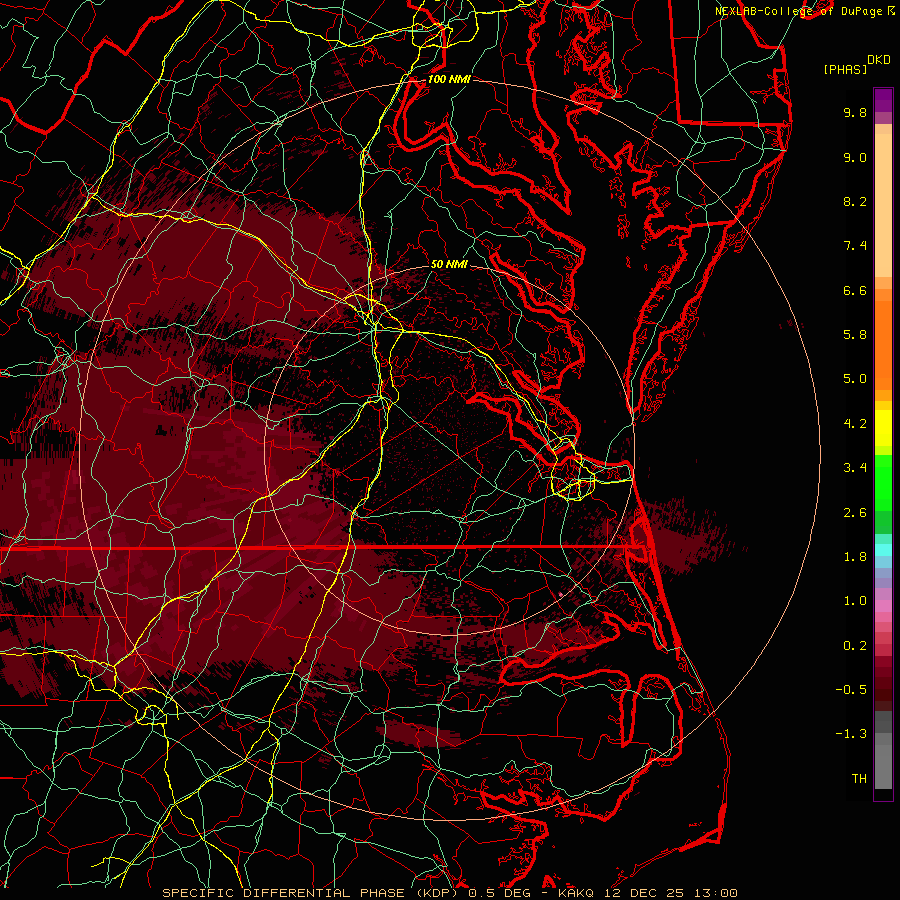Click the 3.4 scale value
This screenshot has height=900, width=900.
855,468
